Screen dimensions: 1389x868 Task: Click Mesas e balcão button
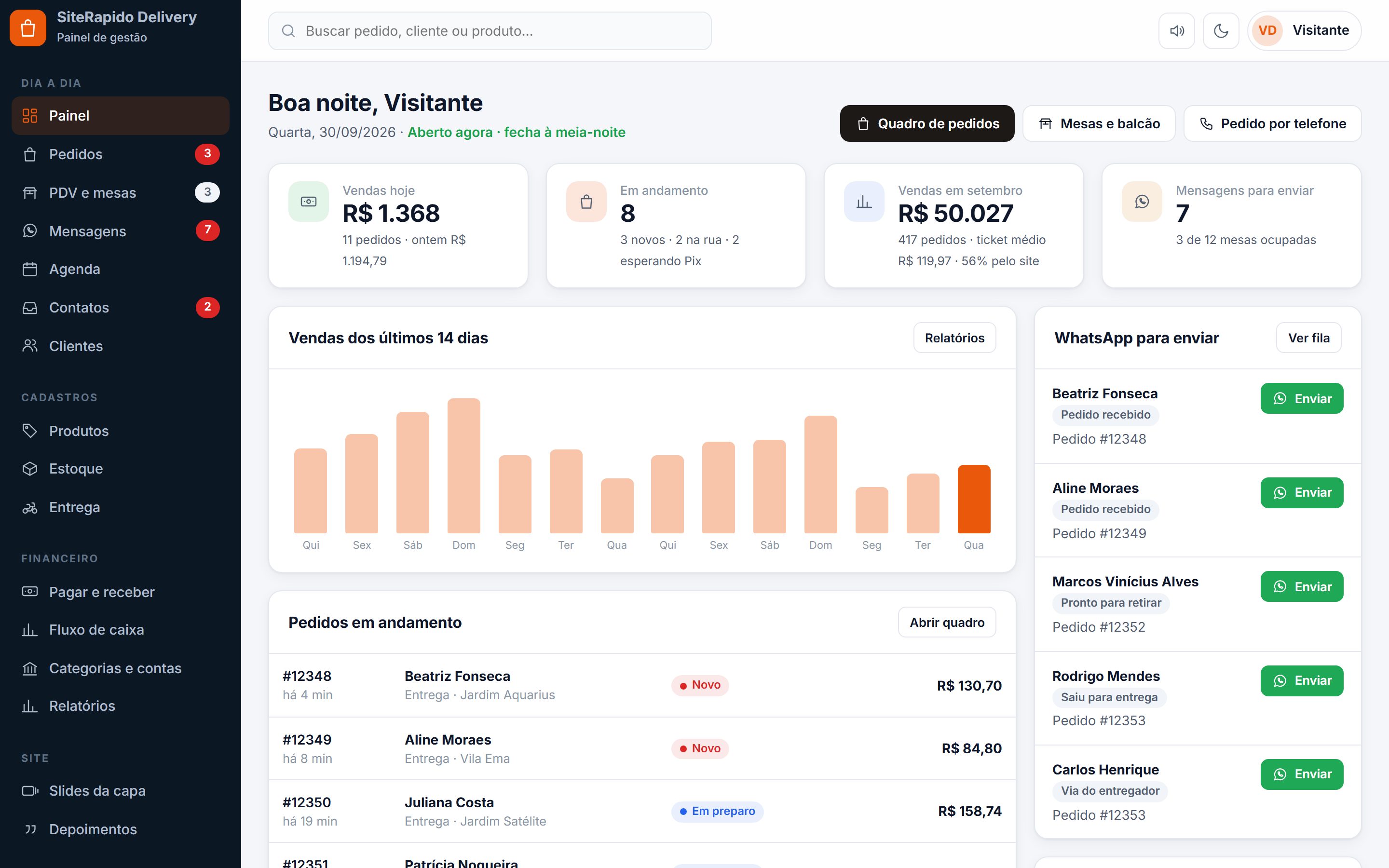pyautogui.click(x=1099, y=123)
